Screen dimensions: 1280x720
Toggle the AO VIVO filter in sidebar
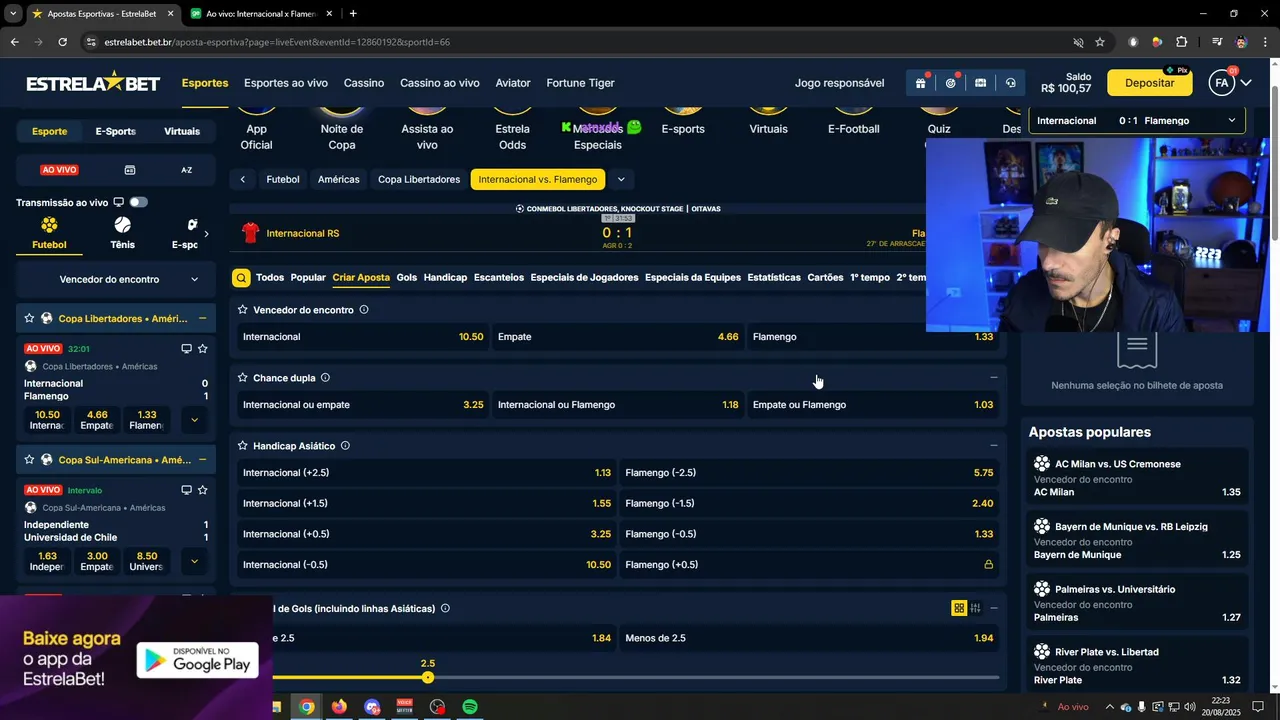coord(60,170)
